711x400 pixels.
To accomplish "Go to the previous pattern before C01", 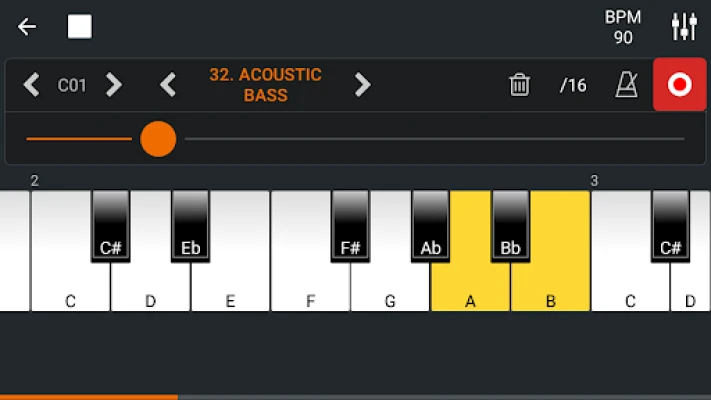I will tap(32, 85).
